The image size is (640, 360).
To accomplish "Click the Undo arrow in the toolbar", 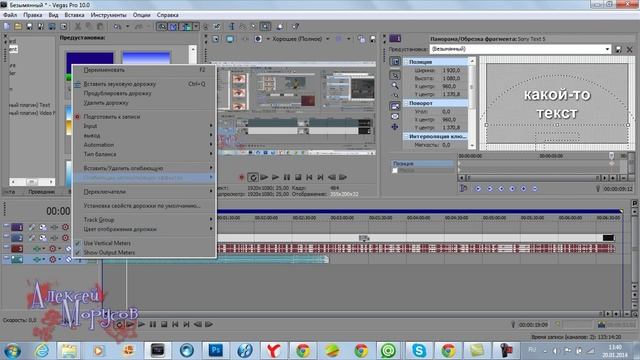I will coord(117,27).
